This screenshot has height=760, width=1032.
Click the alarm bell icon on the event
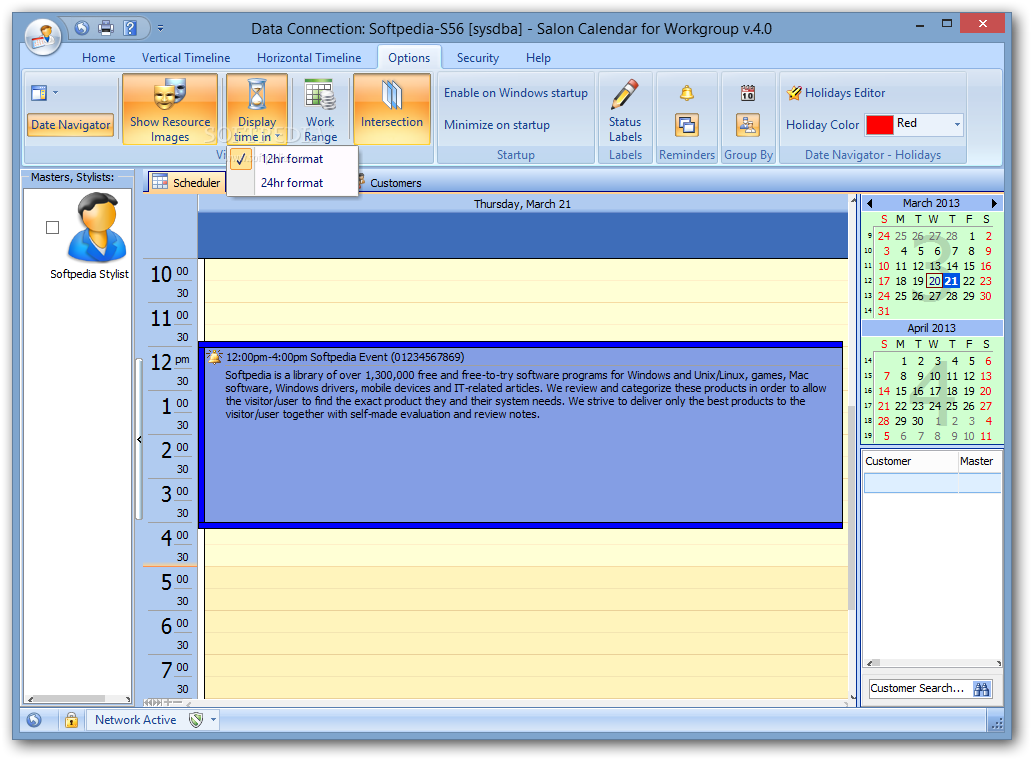pyautogui.click(x=214, y=357)
